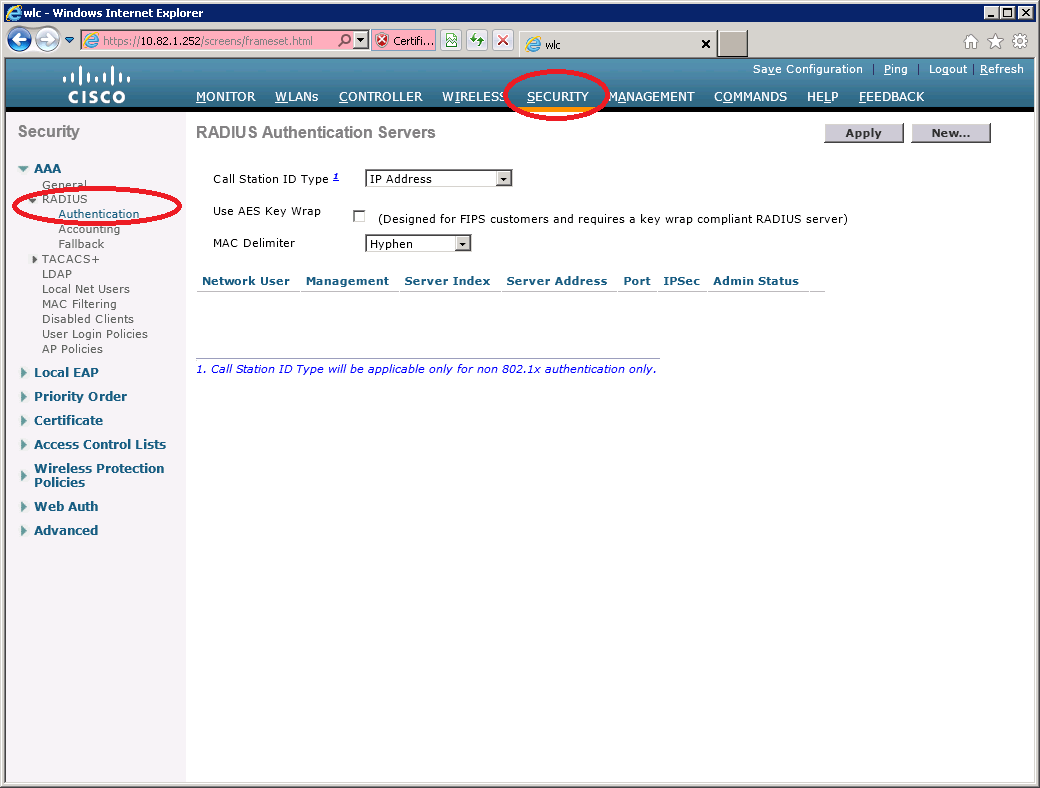Open the HELP menu
The image size is (1040, 788).
point(822,97)
